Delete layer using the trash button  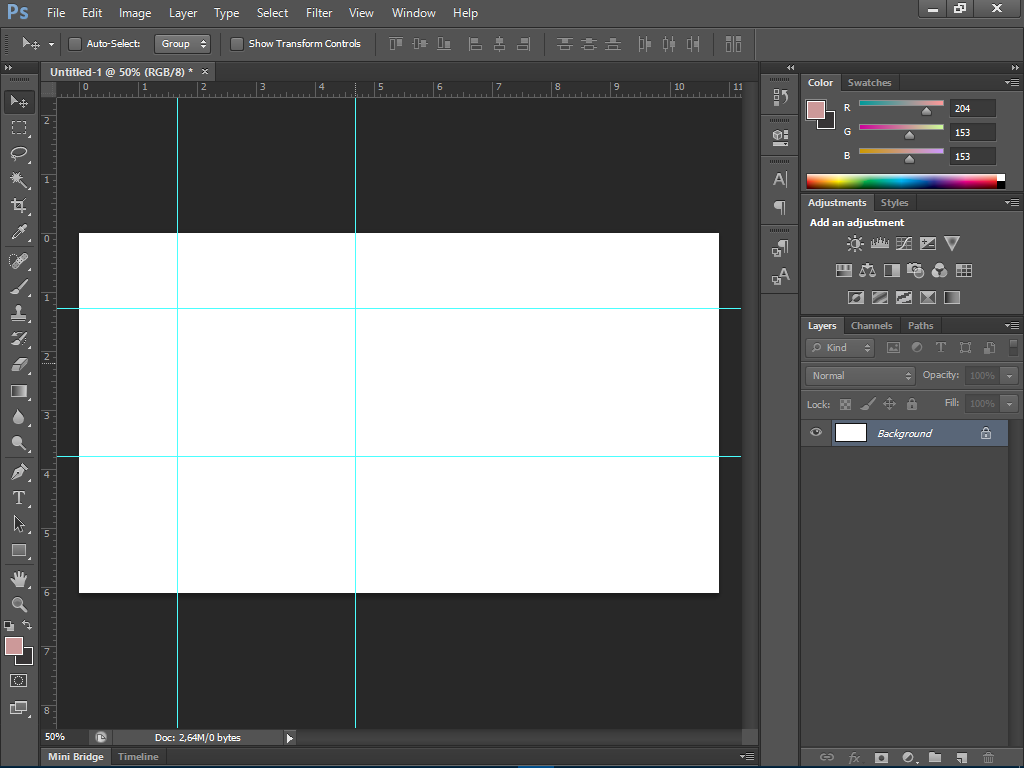pyautogui.click(x=988, y=758)
